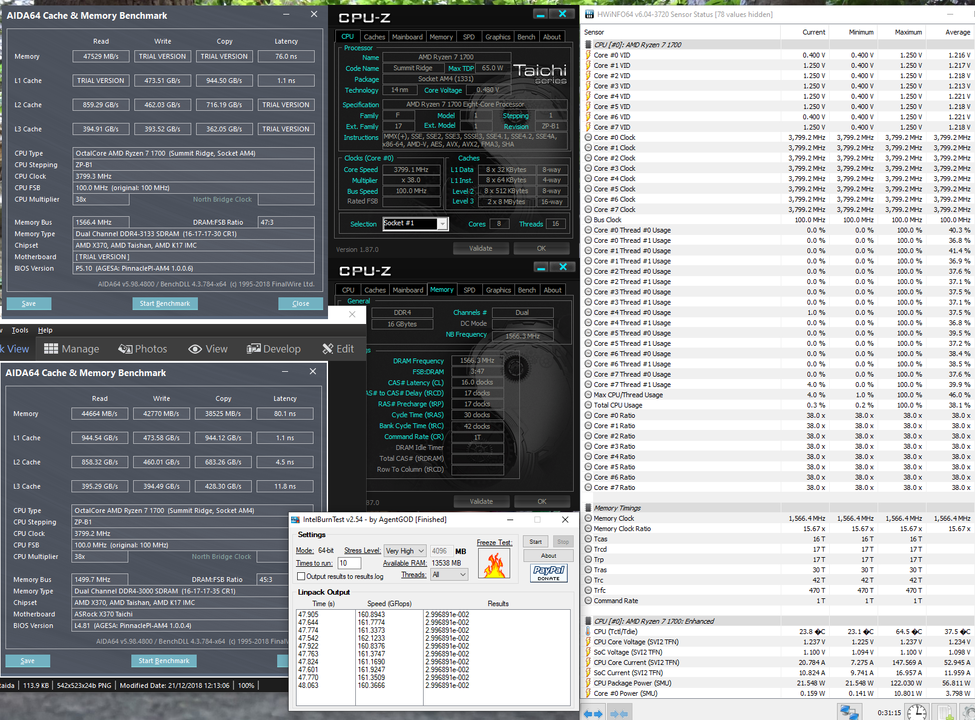The width and height of the screenshot is (975, 720).
Task: Click Memory Read 47529 MB/s value
Action: click(101, 57)
